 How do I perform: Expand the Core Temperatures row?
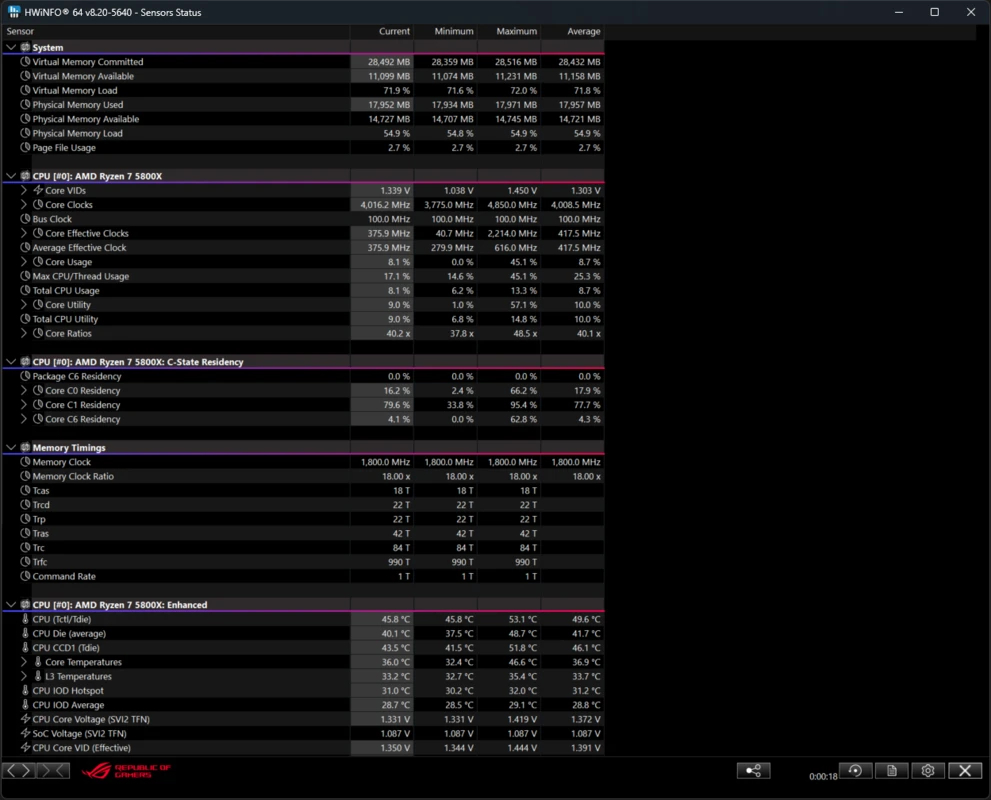[25, 662]
